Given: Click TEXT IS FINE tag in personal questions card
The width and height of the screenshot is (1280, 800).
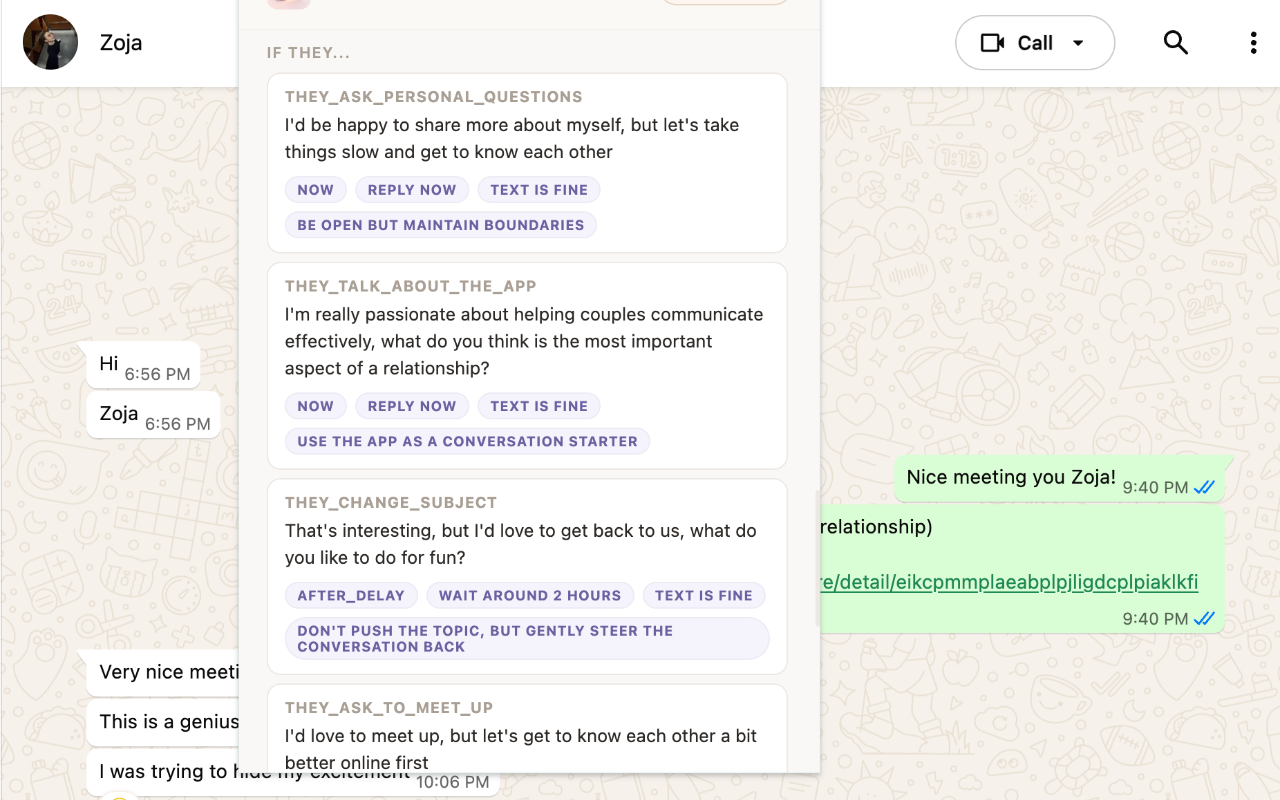Looking at the screenshot, I should [539, 190].
